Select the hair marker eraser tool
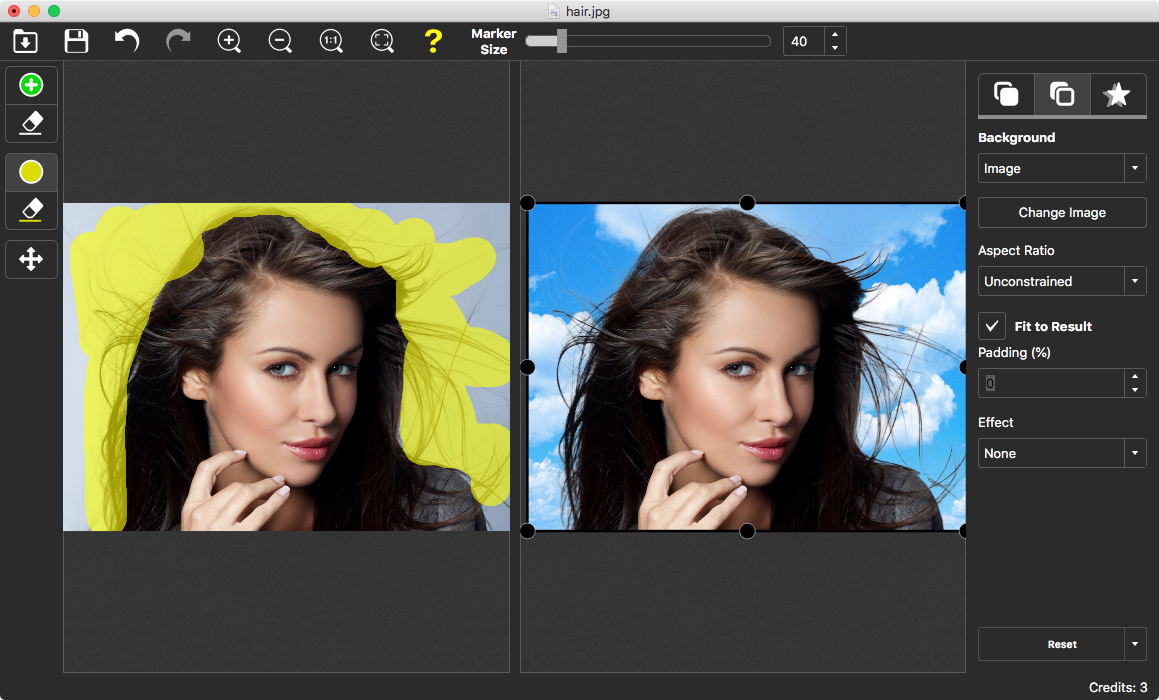1159x700 pixels. coord(31,210)
